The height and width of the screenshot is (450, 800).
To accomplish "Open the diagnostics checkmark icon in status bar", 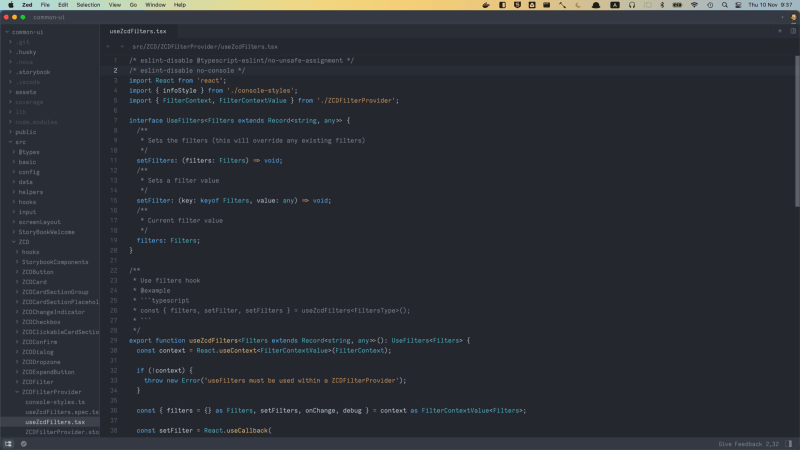I will point(23,444).
